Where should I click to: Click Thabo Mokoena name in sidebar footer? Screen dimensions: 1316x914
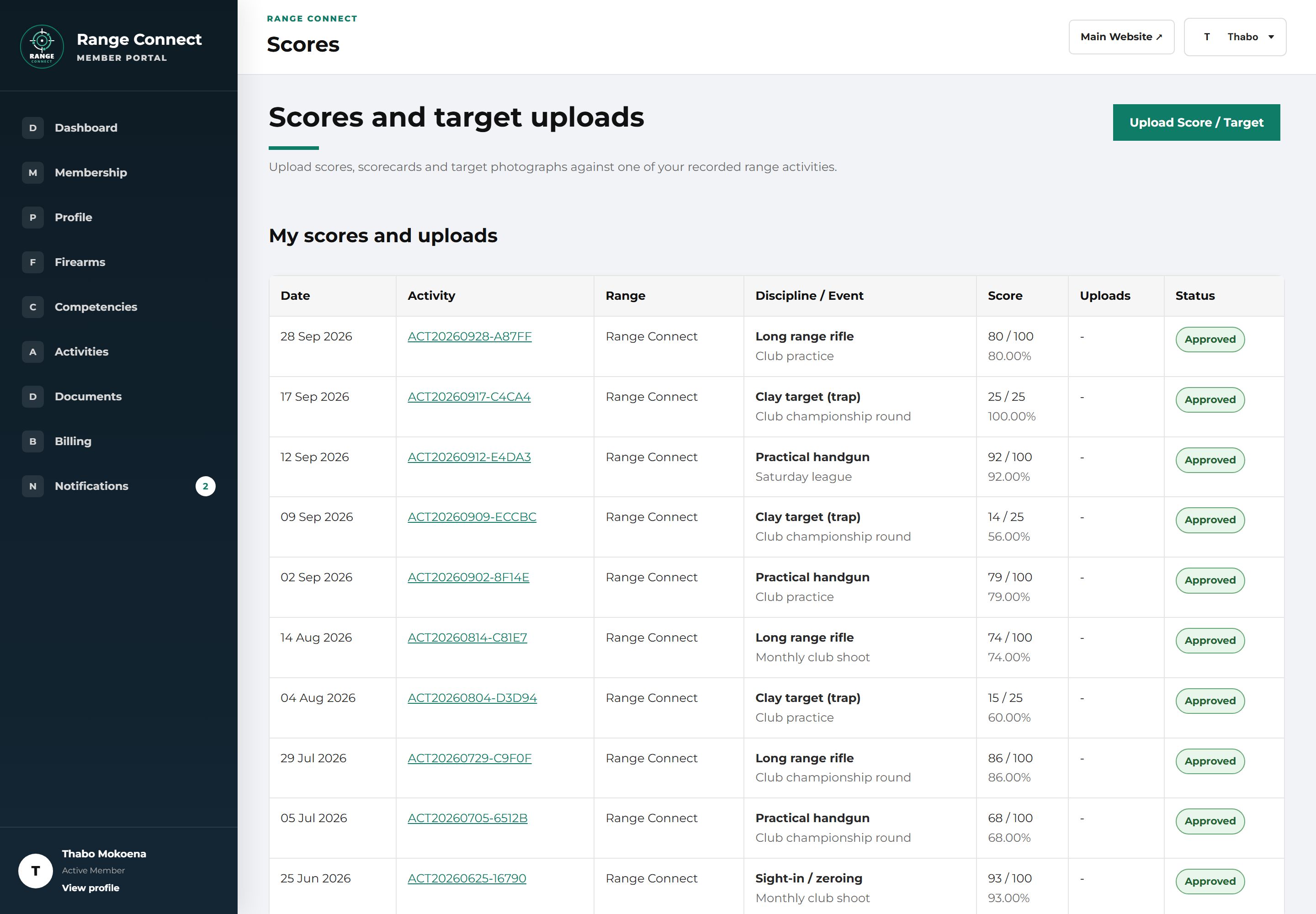pos(104,854)
